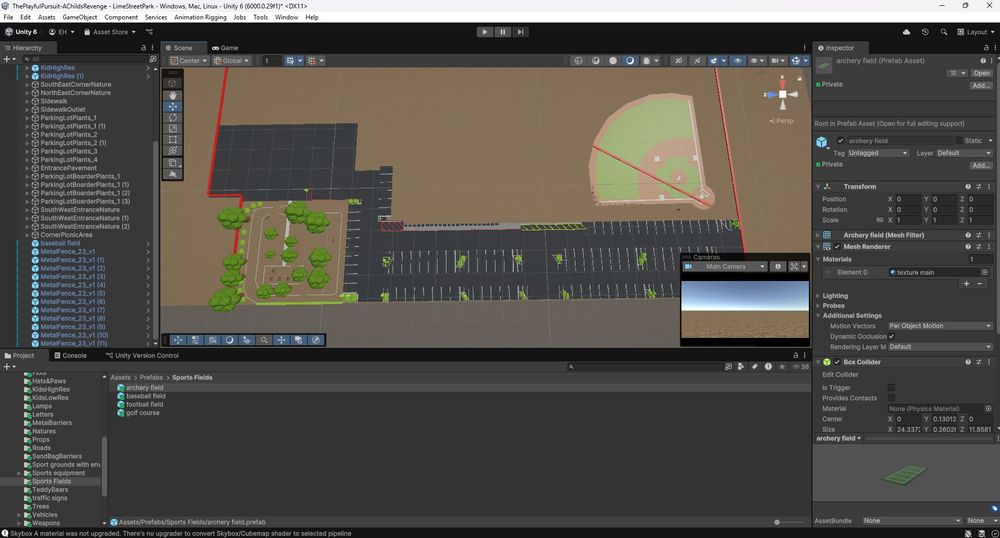
Task: Collapse the Transform component
Action: point(818,187)
